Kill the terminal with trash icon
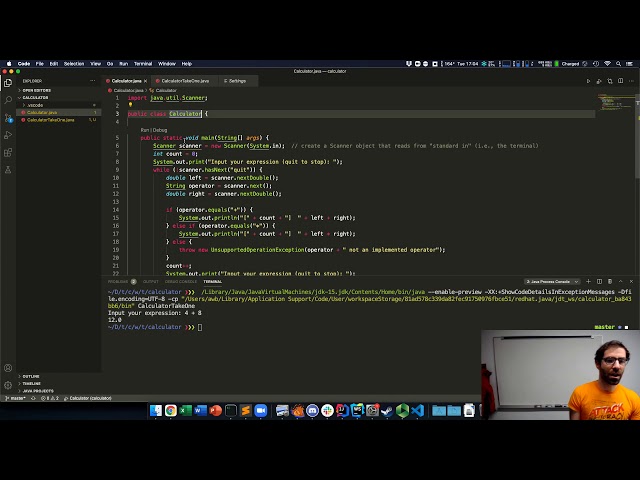The width and height of the screenshot is (640, 480). (x=610, y=281)
